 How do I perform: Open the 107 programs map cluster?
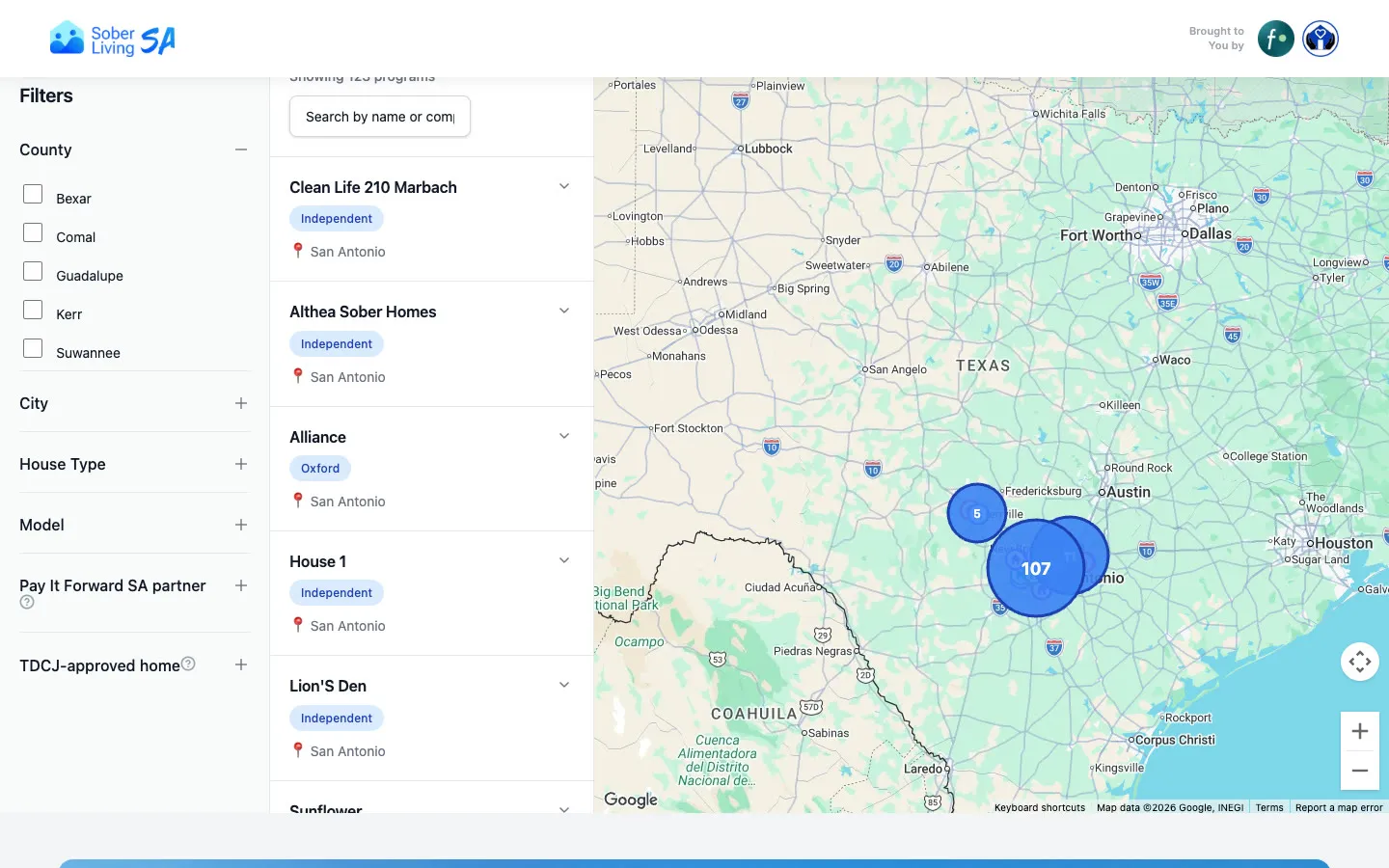(1036, 568)
